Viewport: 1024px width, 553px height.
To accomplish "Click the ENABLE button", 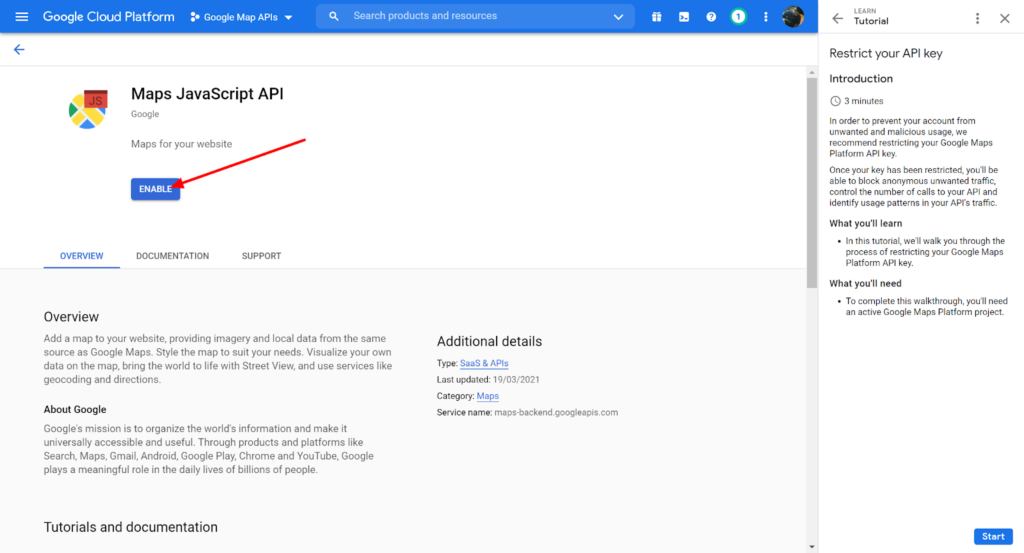I will 155,189.
